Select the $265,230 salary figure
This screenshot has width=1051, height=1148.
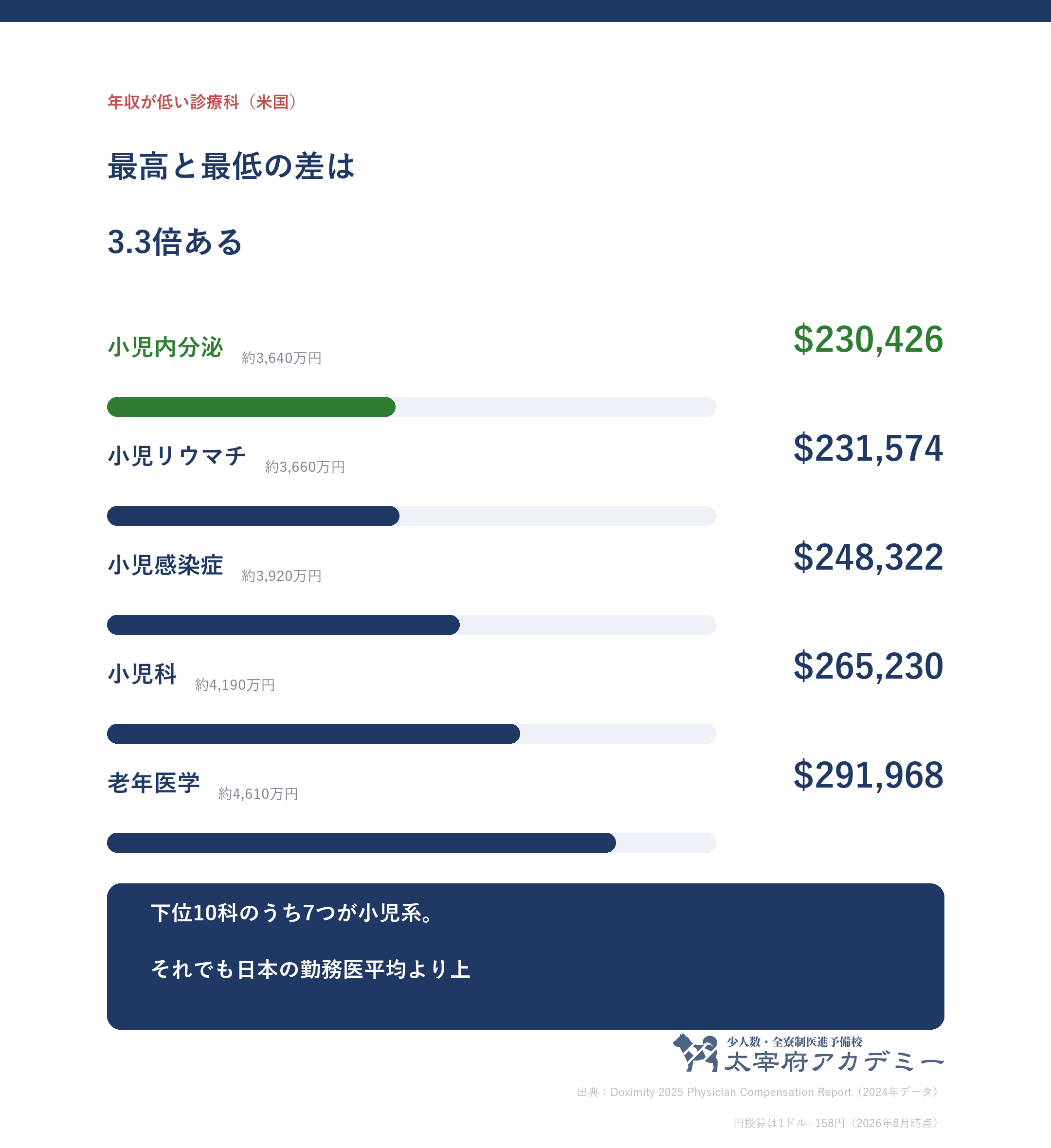(x=868, y=666)
